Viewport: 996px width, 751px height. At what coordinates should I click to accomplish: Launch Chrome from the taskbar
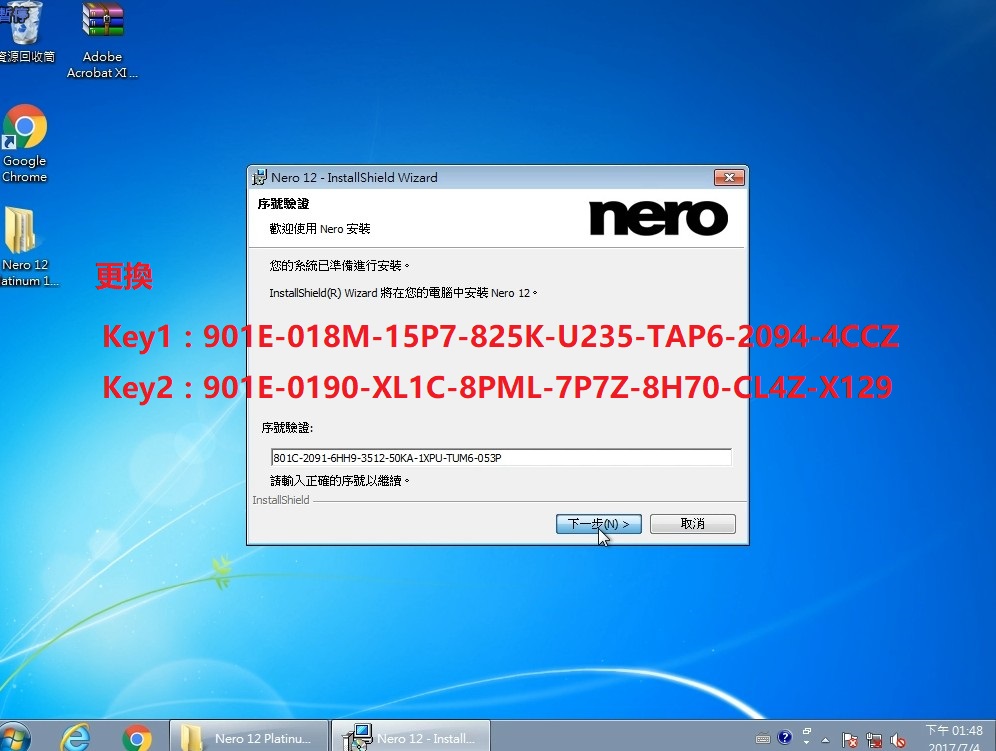137,738
